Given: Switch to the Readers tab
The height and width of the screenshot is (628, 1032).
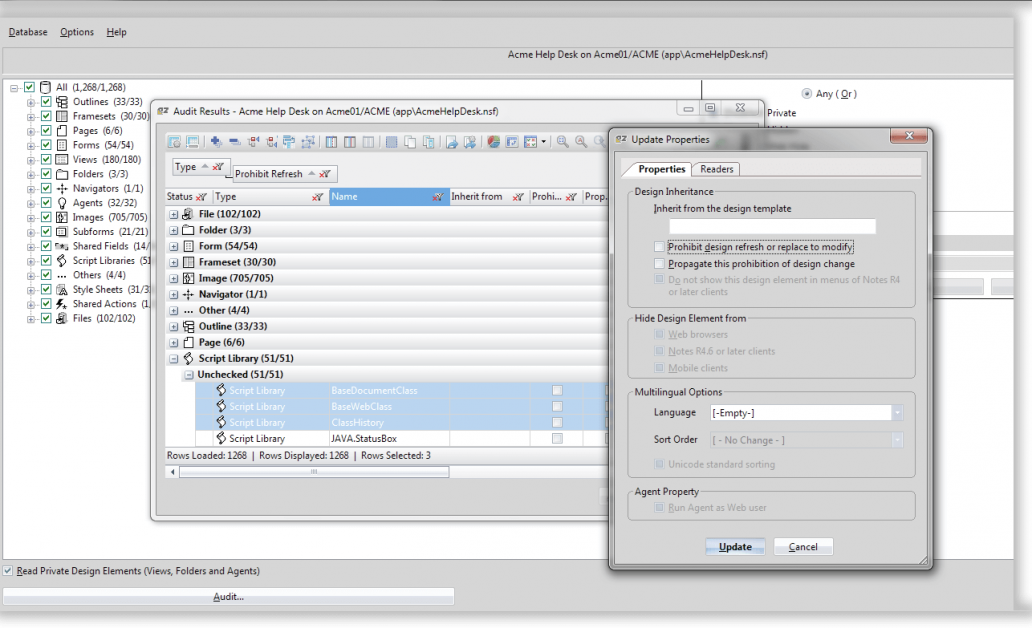Looking at the screenshot, I should pyautogui.click(x=717, y=169).
